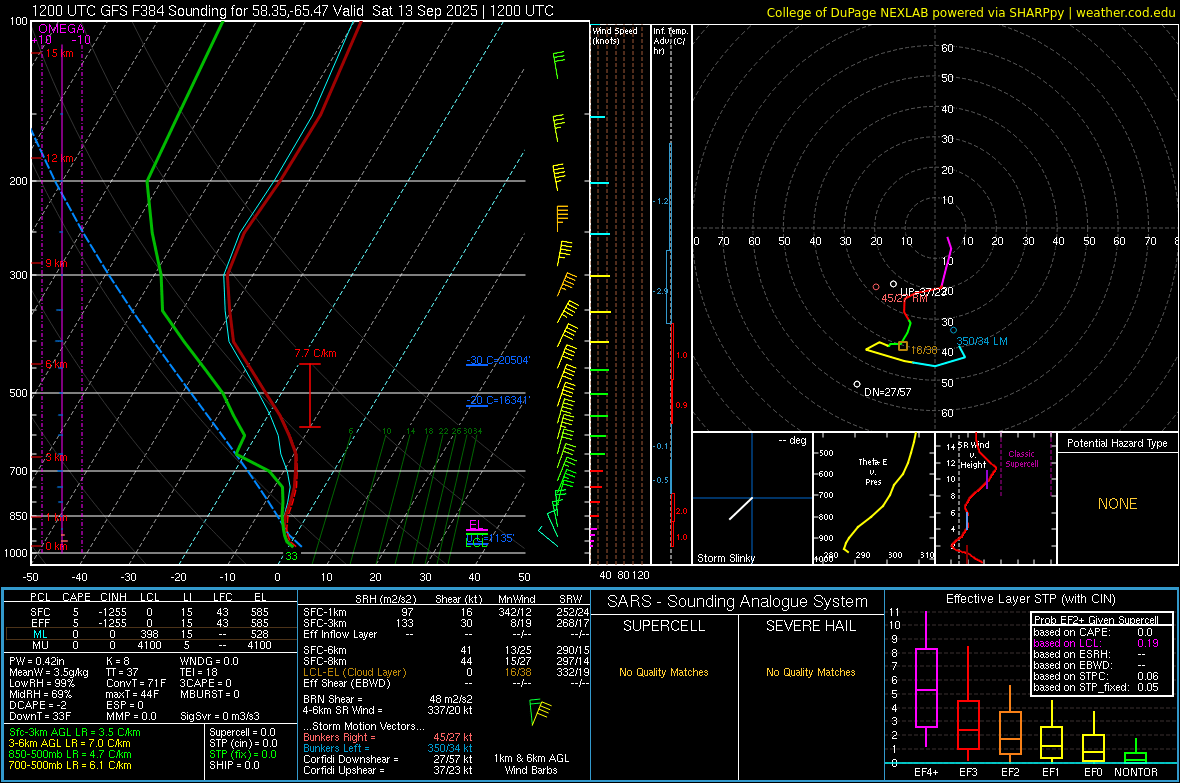This screenshot has width=1180, height=783.
Task: Click the Theta-E v. Pres panel label
Action: coord(873,472)
